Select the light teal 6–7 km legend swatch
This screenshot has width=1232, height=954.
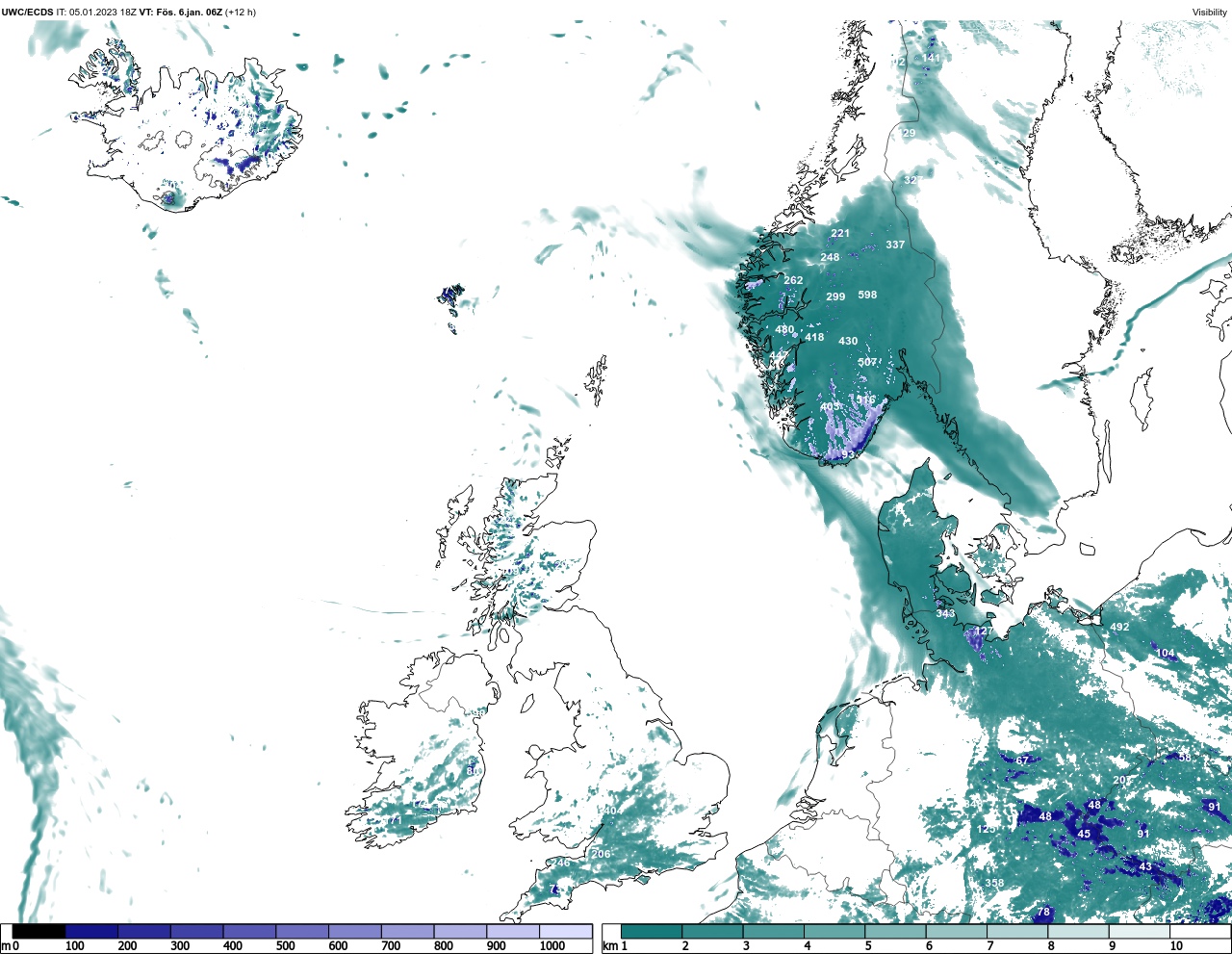point(956,932)
